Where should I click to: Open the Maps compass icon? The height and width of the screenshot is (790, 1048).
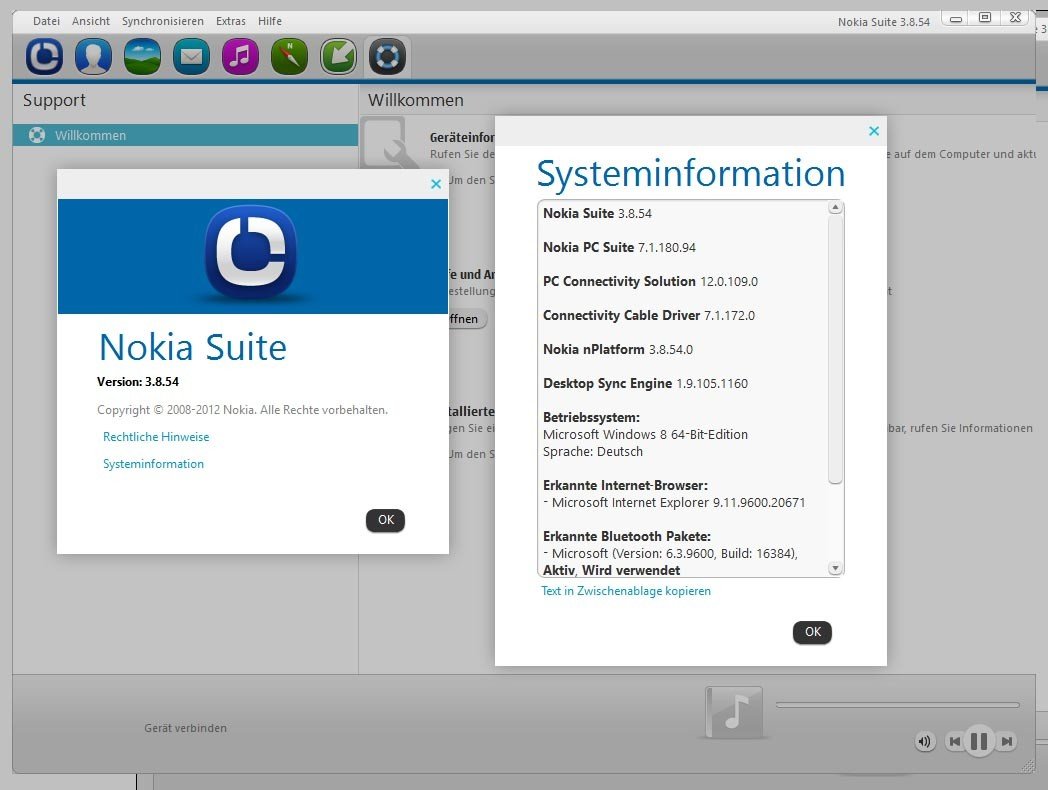point(289,56)
